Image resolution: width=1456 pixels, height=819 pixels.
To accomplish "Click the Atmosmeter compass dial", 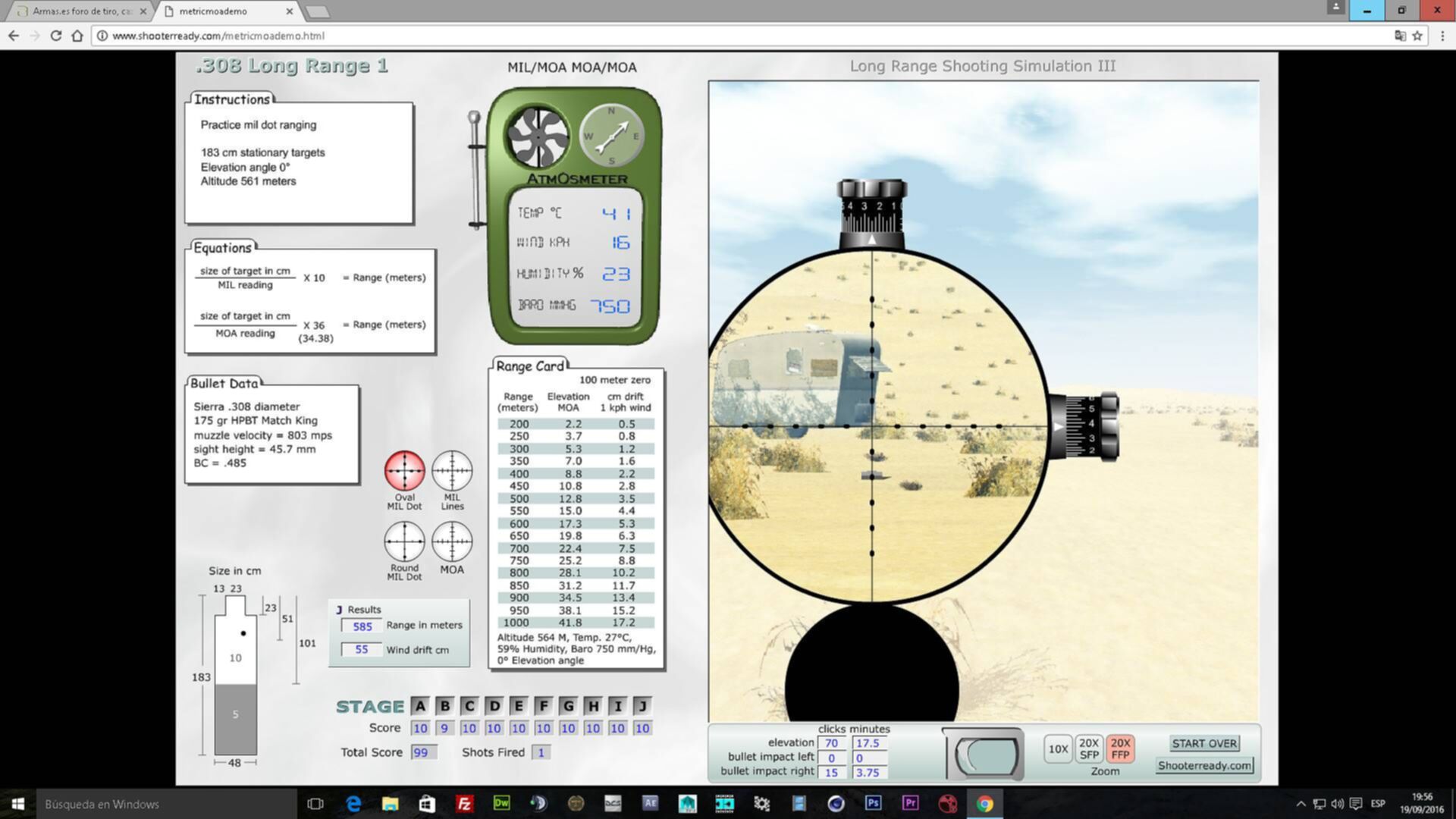I will click(x=611, y=136).
